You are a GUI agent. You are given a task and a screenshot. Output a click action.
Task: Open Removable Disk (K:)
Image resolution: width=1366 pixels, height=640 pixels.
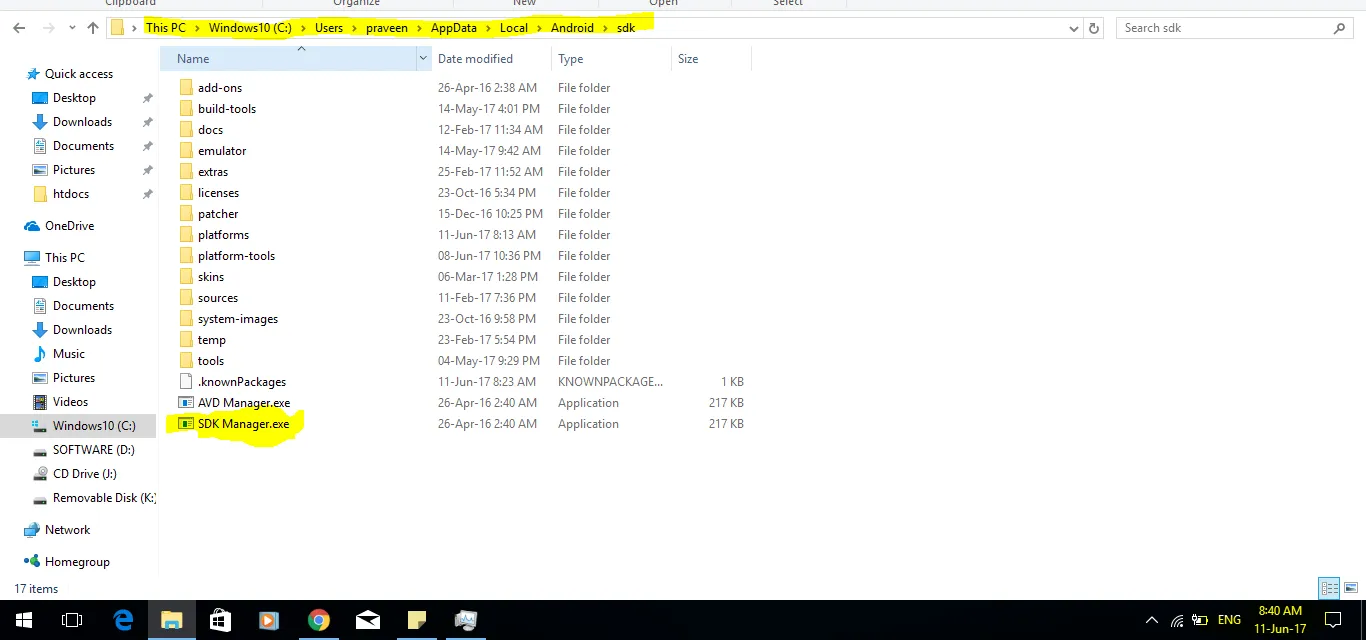pos(104,498)
